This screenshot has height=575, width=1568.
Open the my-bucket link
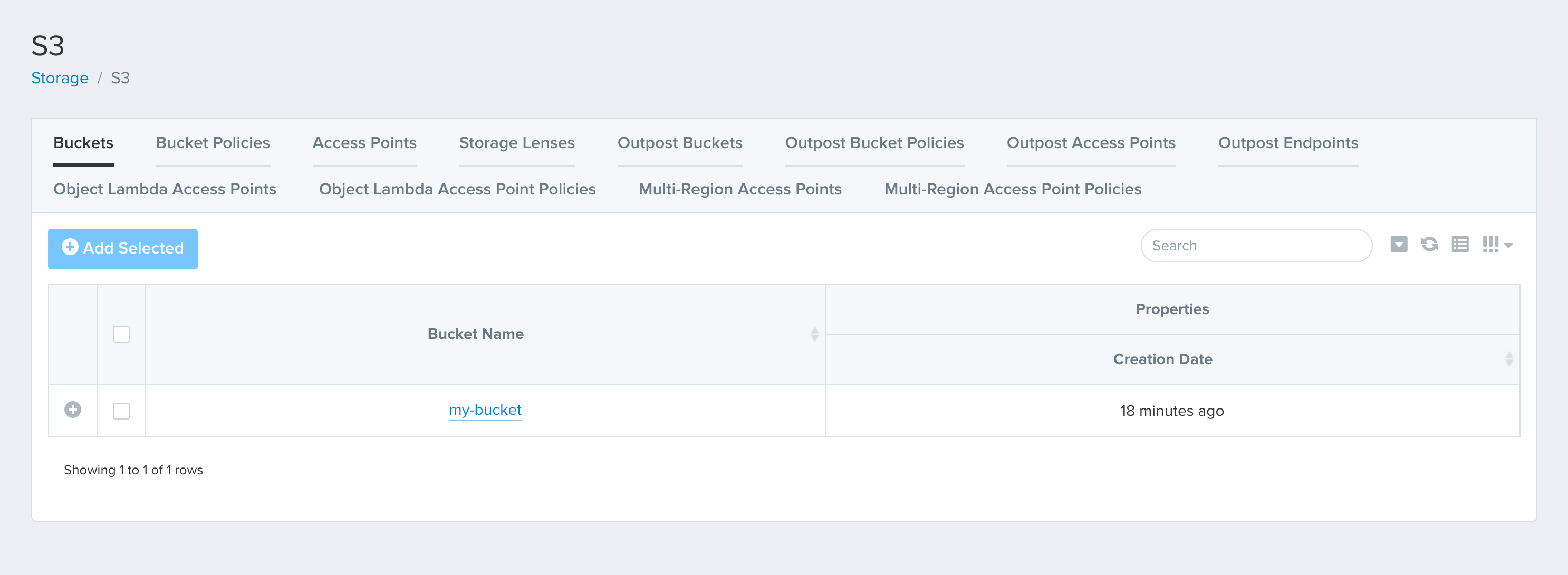[485, 410]
